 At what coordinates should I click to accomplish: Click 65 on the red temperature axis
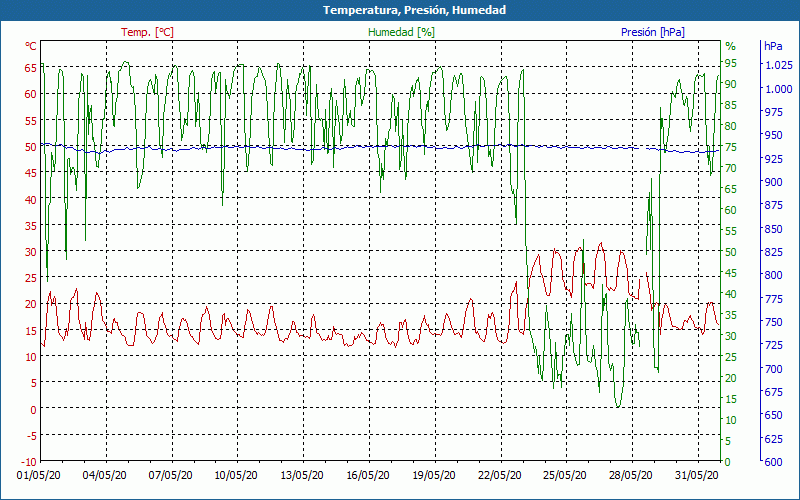(x=31, y=67)
